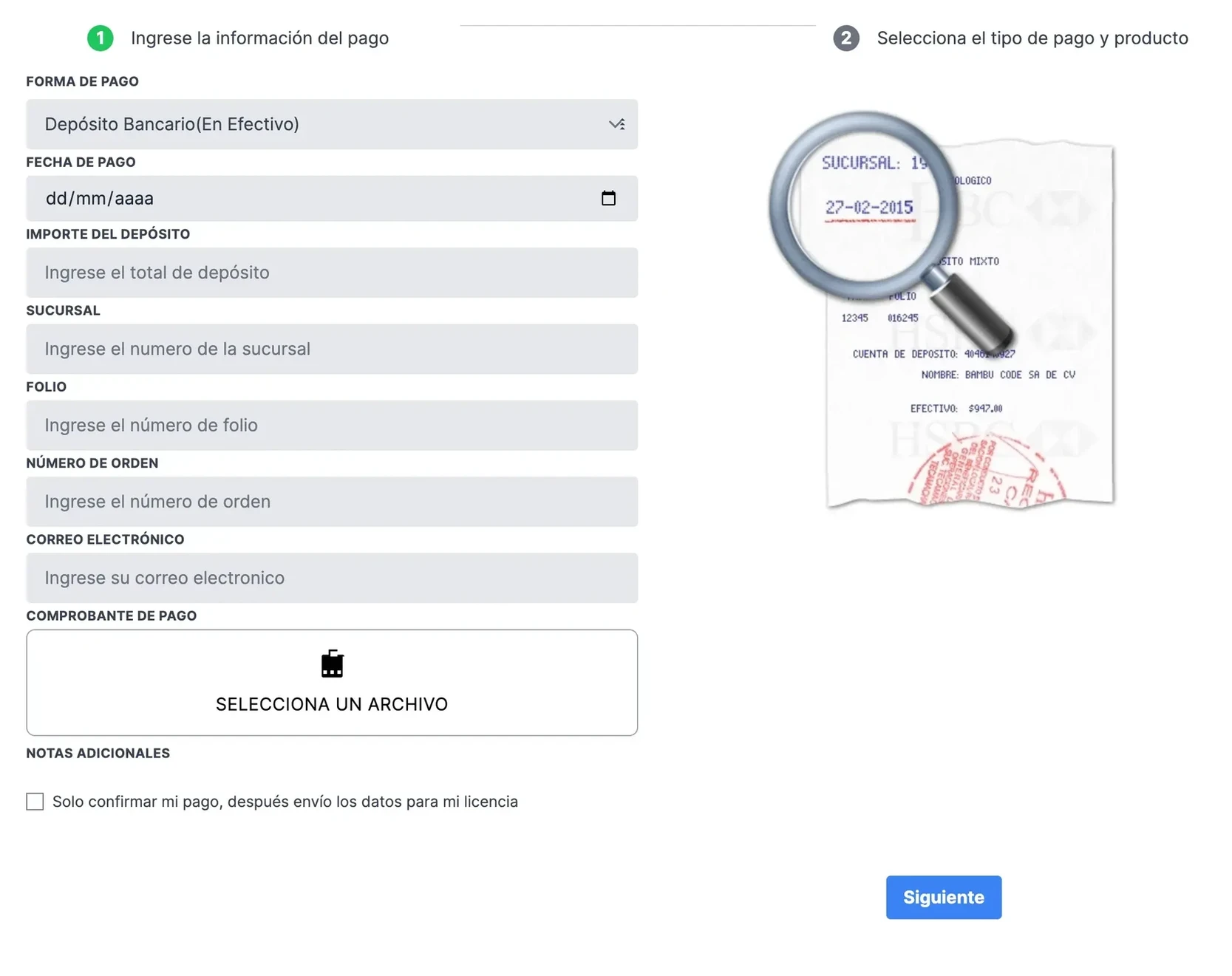Click the dropdown chevron arrow
The width and height of the screenshot is (1232, 976).
point(616,124)
